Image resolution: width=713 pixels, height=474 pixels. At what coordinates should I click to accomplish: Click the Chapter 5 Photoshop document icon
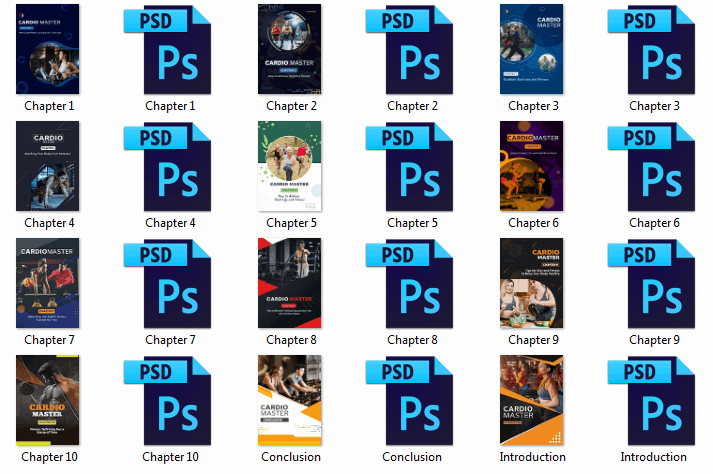tap(410, 167)
